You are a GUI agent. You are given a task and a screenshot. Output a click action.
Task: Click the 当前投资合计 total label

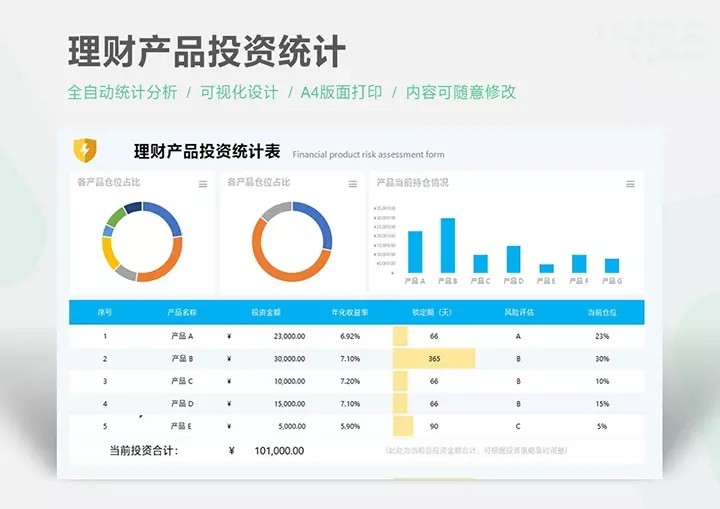click(x=144, y=451)
